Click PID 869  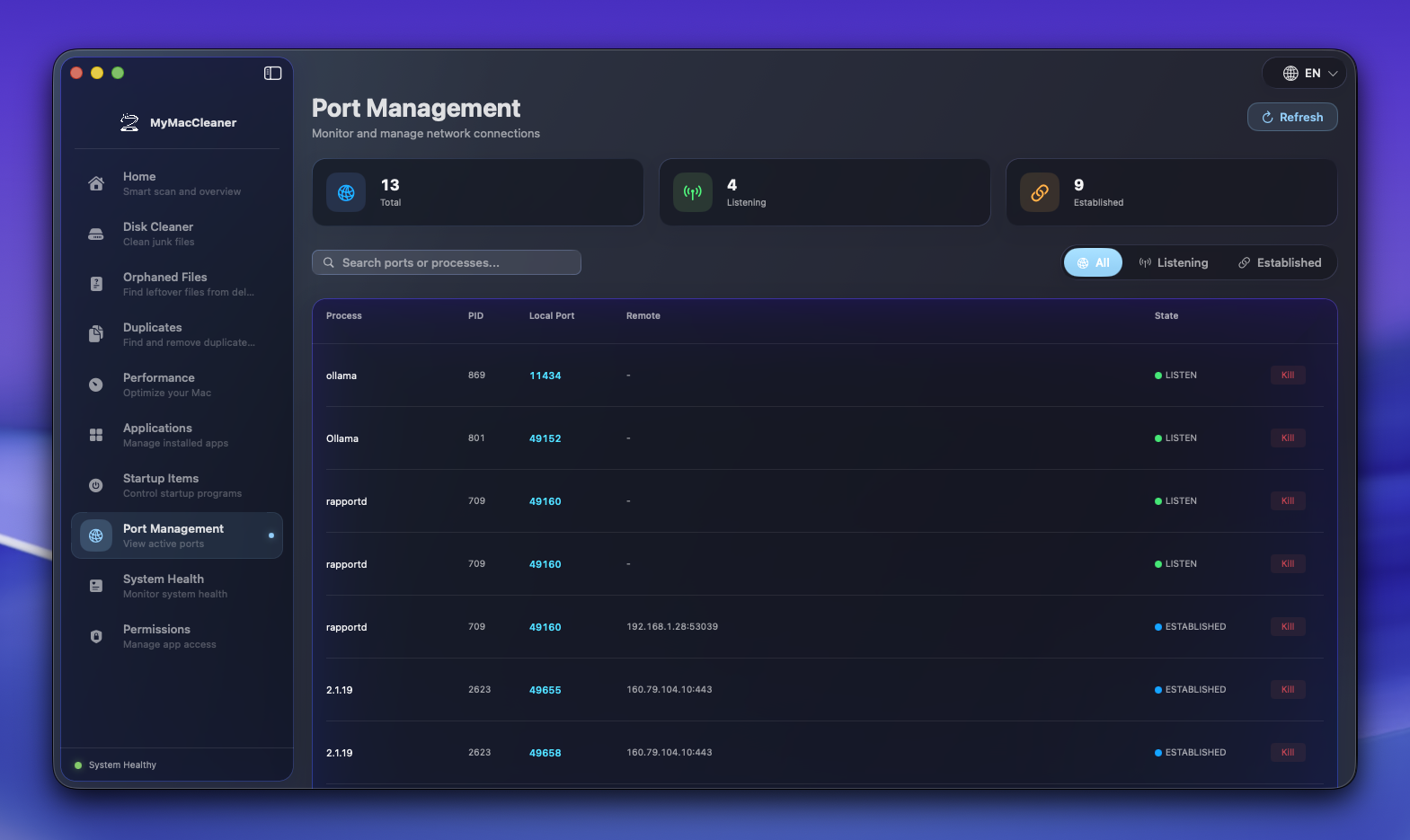[476, 375]
